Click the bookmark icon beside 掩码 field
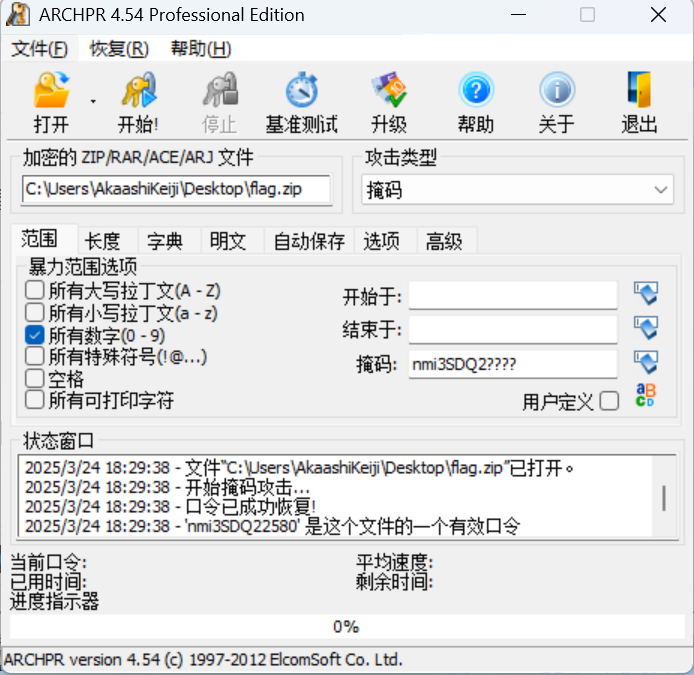The height and width of the screenshot is (675, 694). pyautogui.click(x=646, y=363)
